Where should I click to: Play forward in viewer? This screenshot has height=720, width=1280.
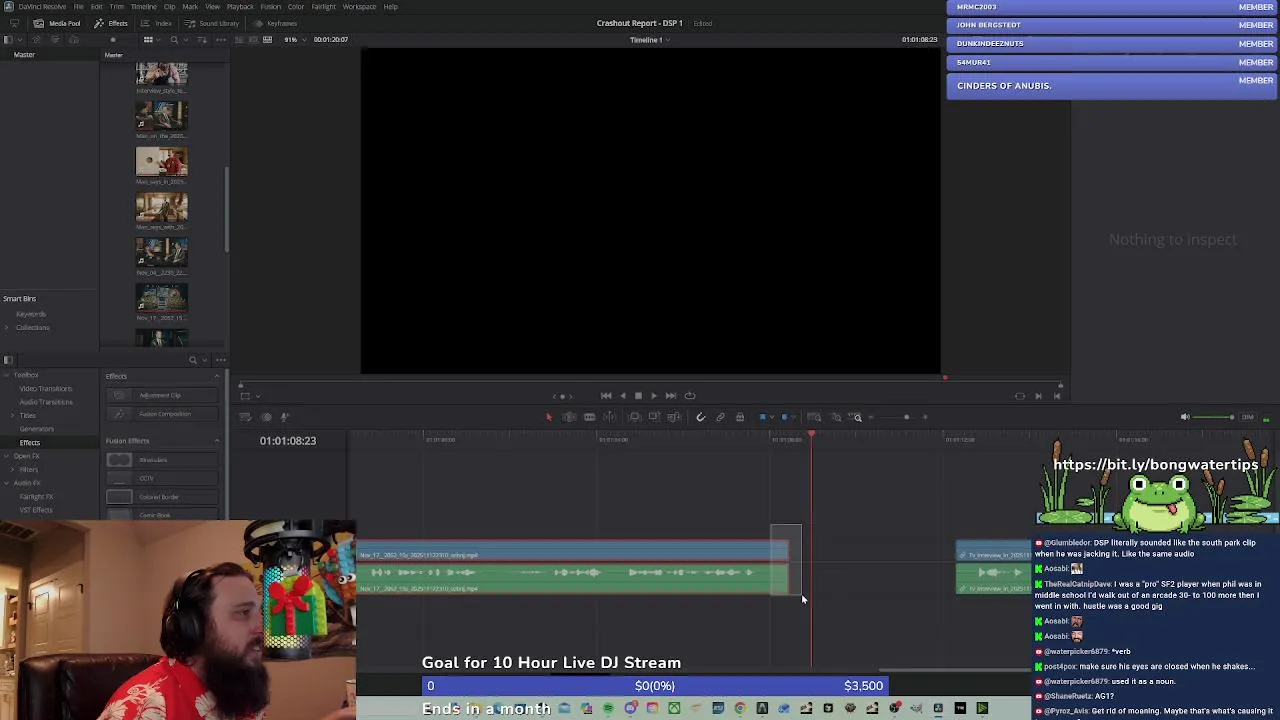point(654,396)
